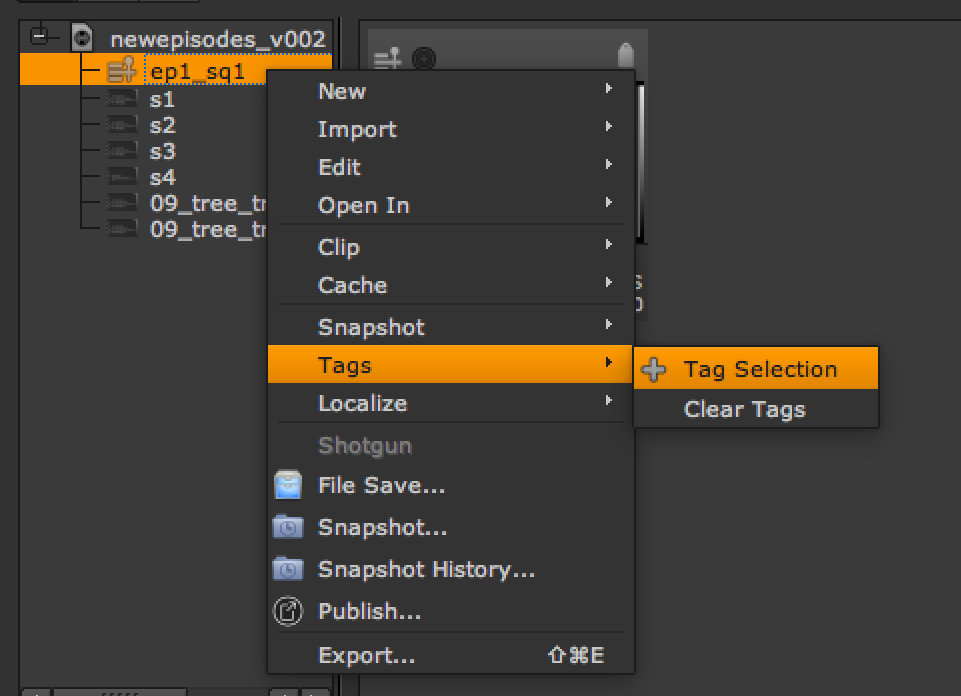961x696 pixels.
Task: Click the File Save disk icon
Action: pyautogui.click(x=288, y=487)
